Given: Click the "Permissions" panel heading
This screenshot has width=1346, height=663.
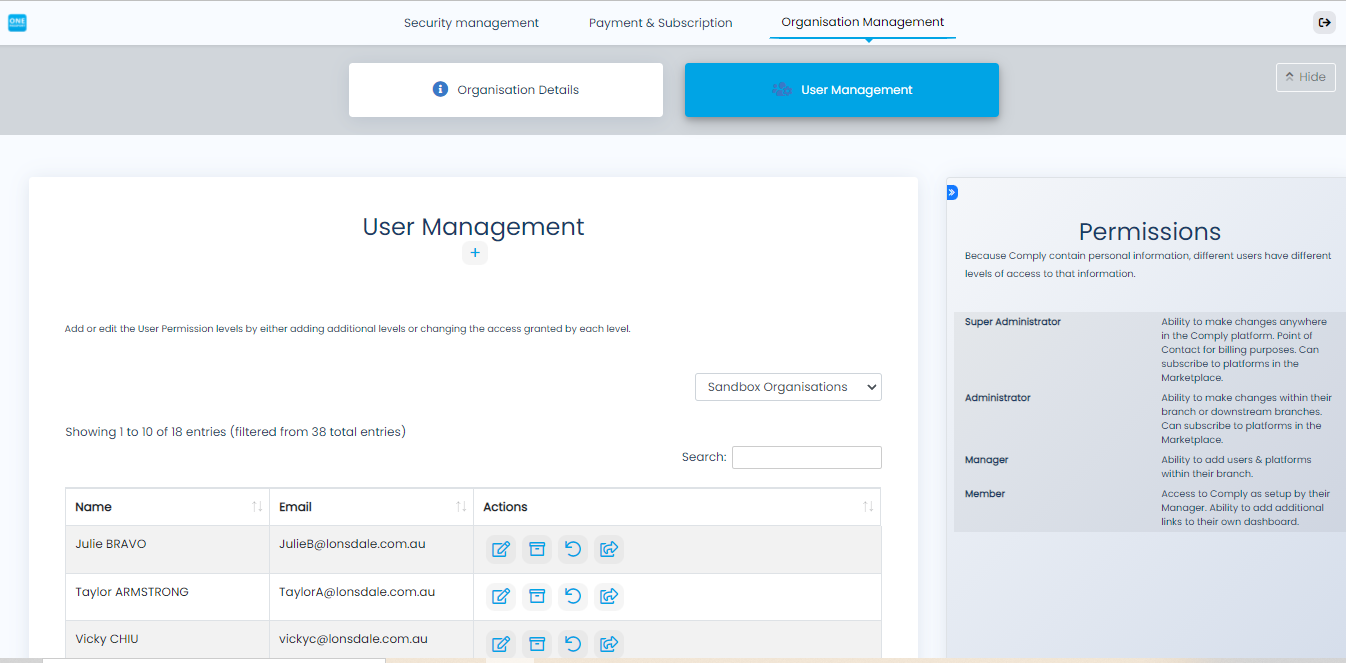Looking at the screenshot, I should pyautogui.click(x=1150, y=232).
